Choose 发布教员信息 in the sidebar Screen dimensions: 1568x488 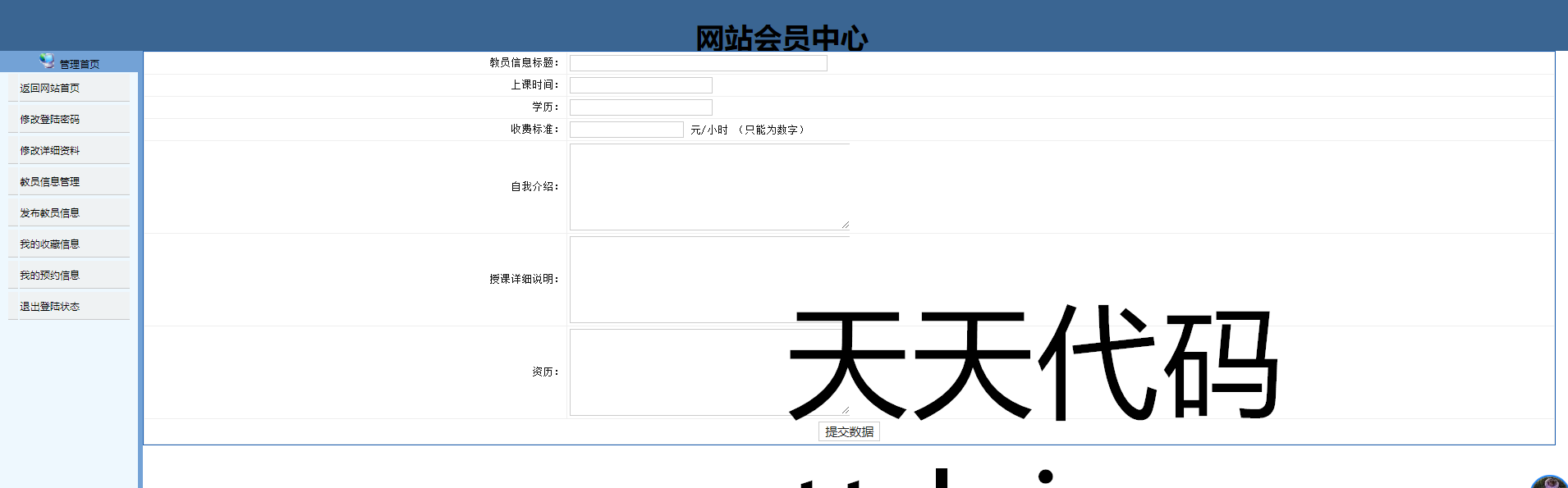pos(50,213)
